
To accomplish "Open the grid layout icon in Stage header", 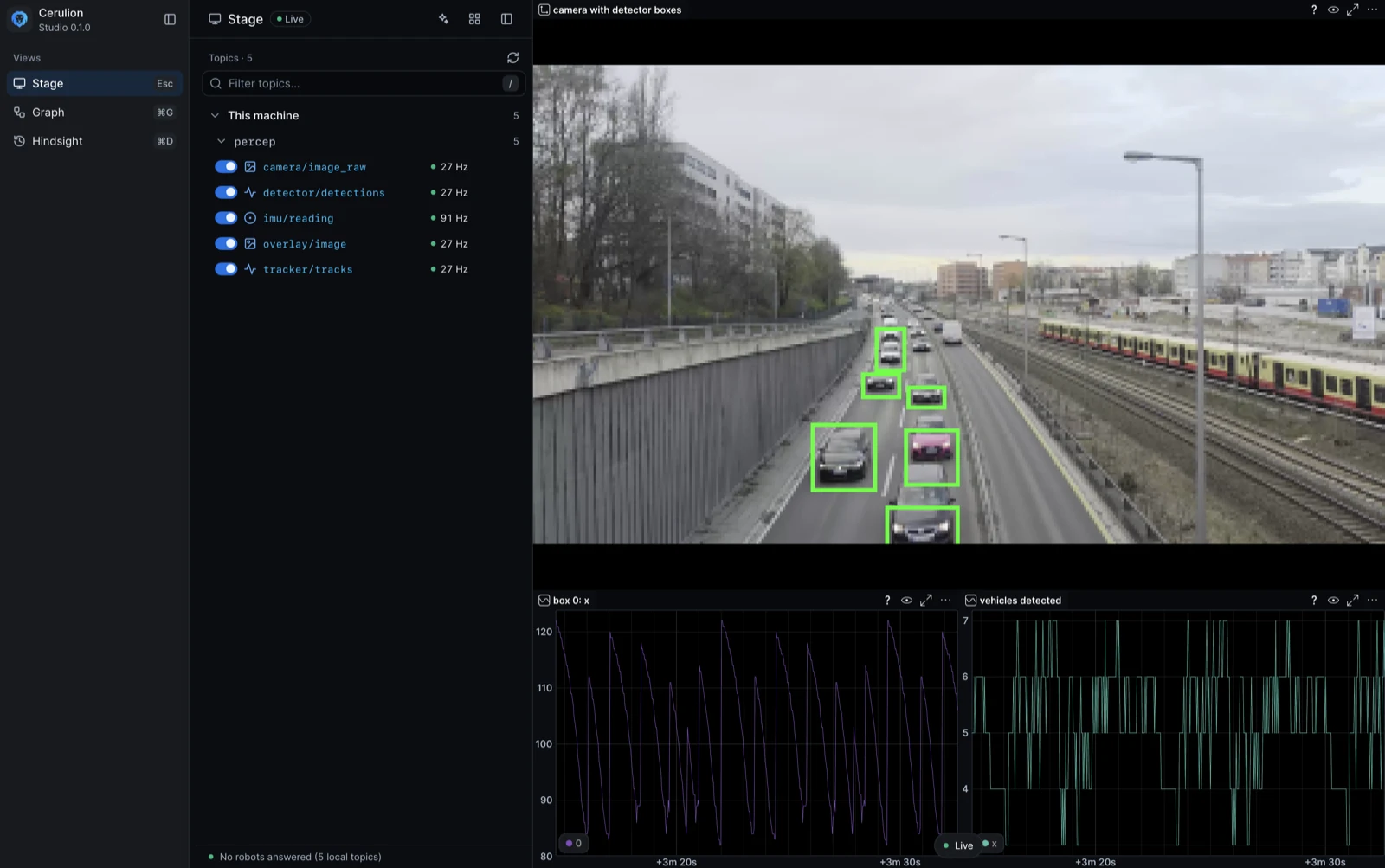I will tap(474, 19).
